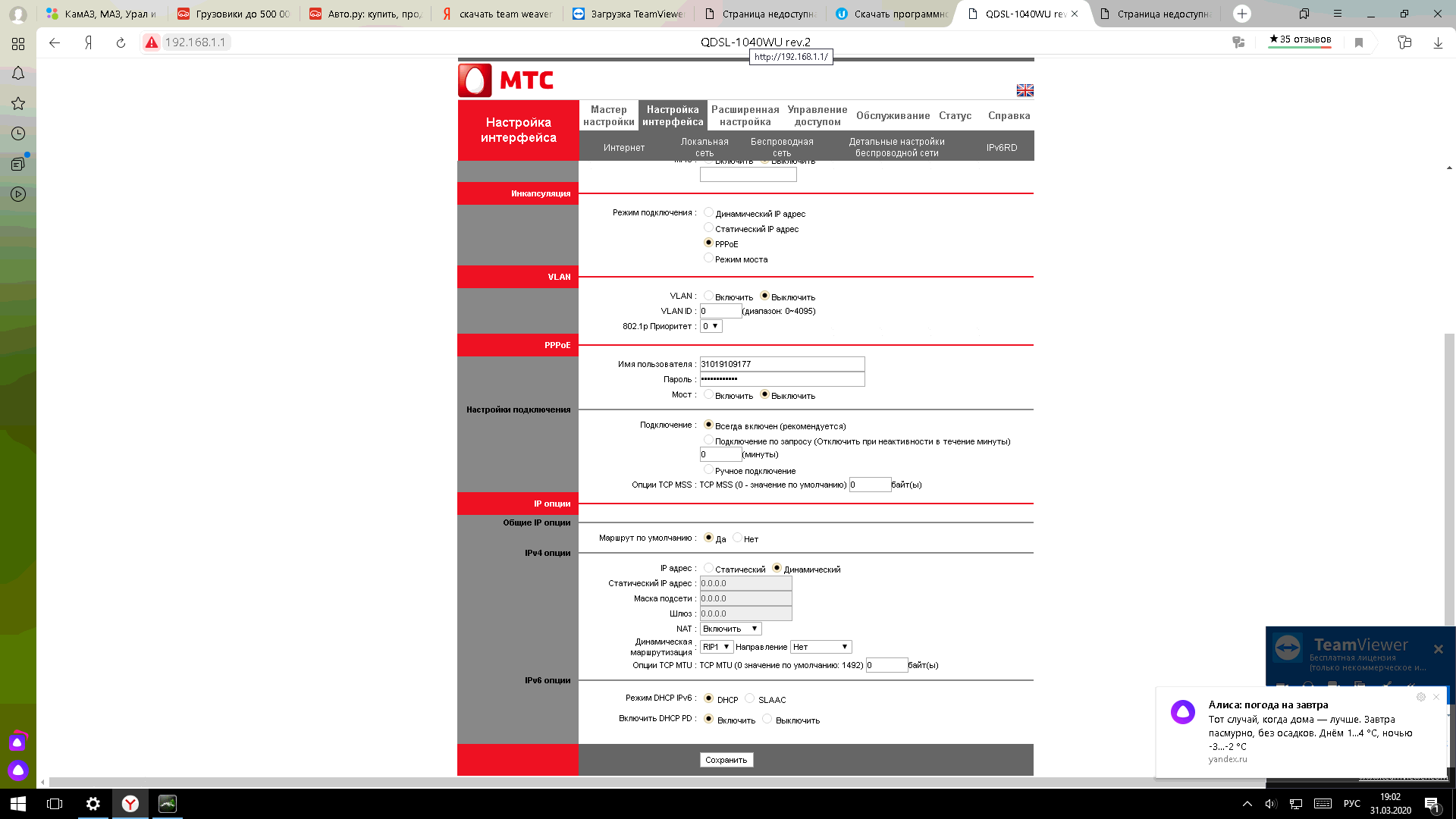Click the Сохранить button
Screen dimensions: 1456x819
(726, 760)
